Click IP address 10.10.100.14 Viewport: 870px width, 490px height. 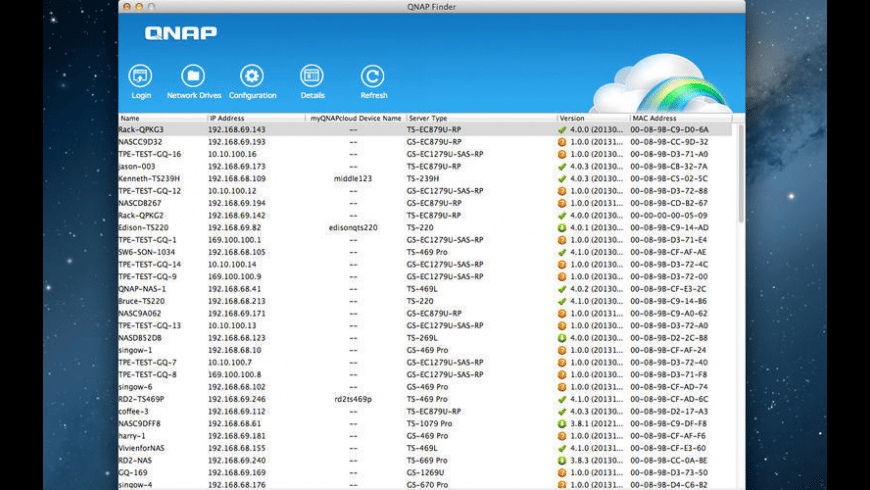pyautogui.click(x=232, y=265)
